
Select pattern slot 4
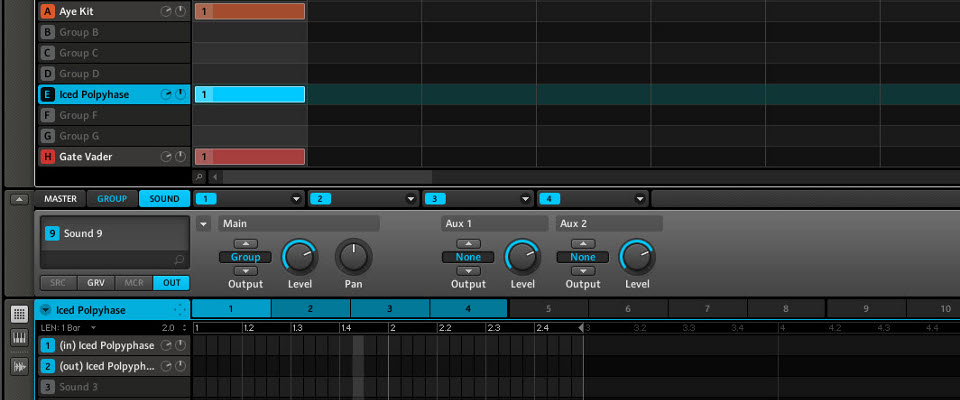pos(468,309)
